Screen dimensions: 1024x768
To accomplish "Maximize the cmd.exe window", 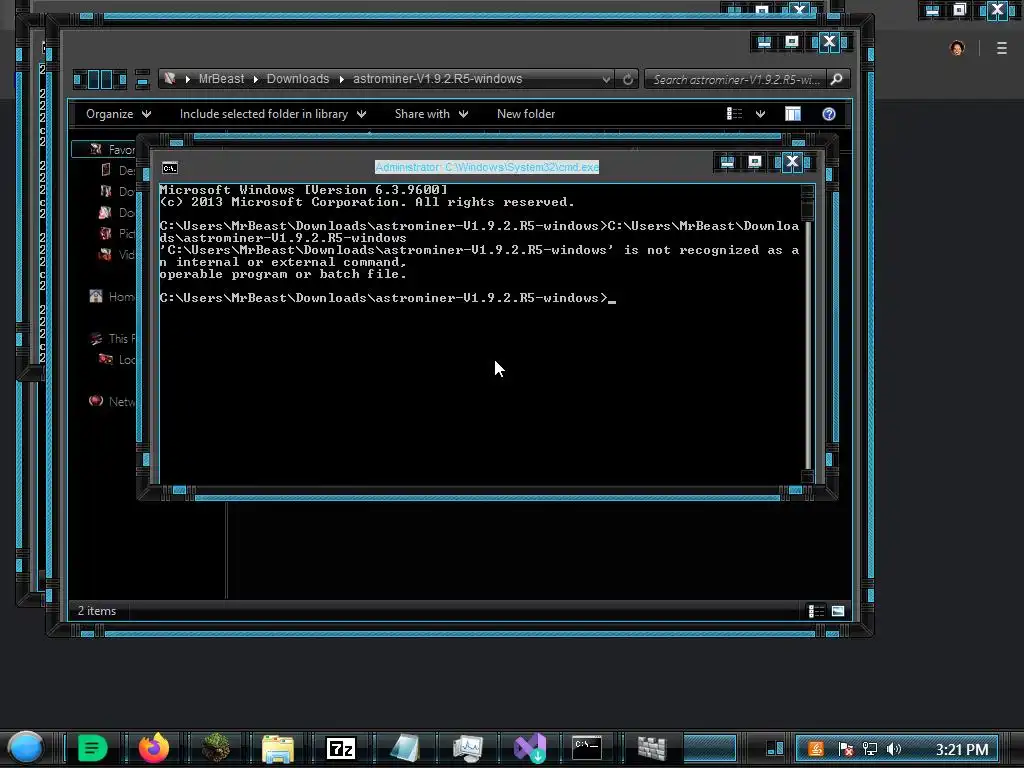I will [x=755, y=161].
